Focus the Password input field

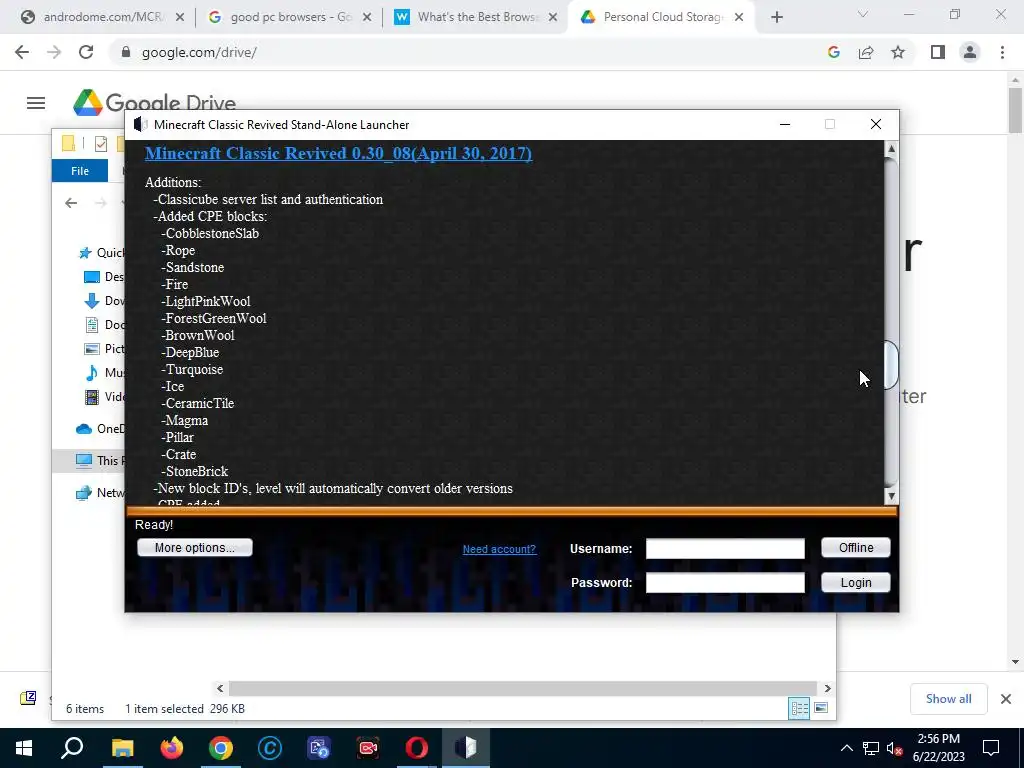coord(725,583)
